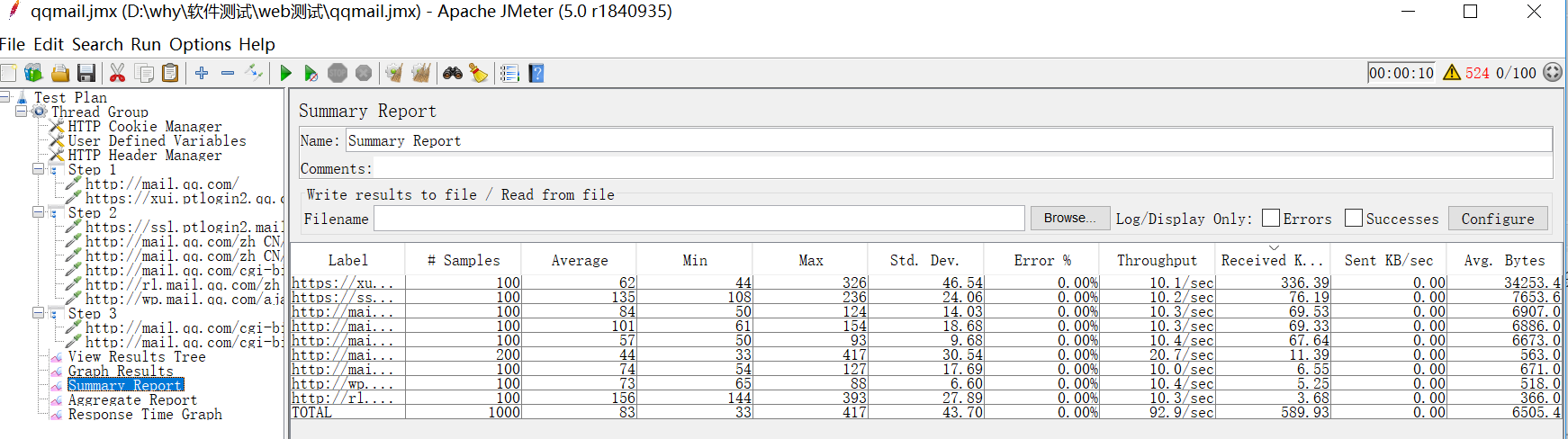This screenshot has height=439, width=1568.
Task: Click the Cut scissors icon
Action: point(117,73)
